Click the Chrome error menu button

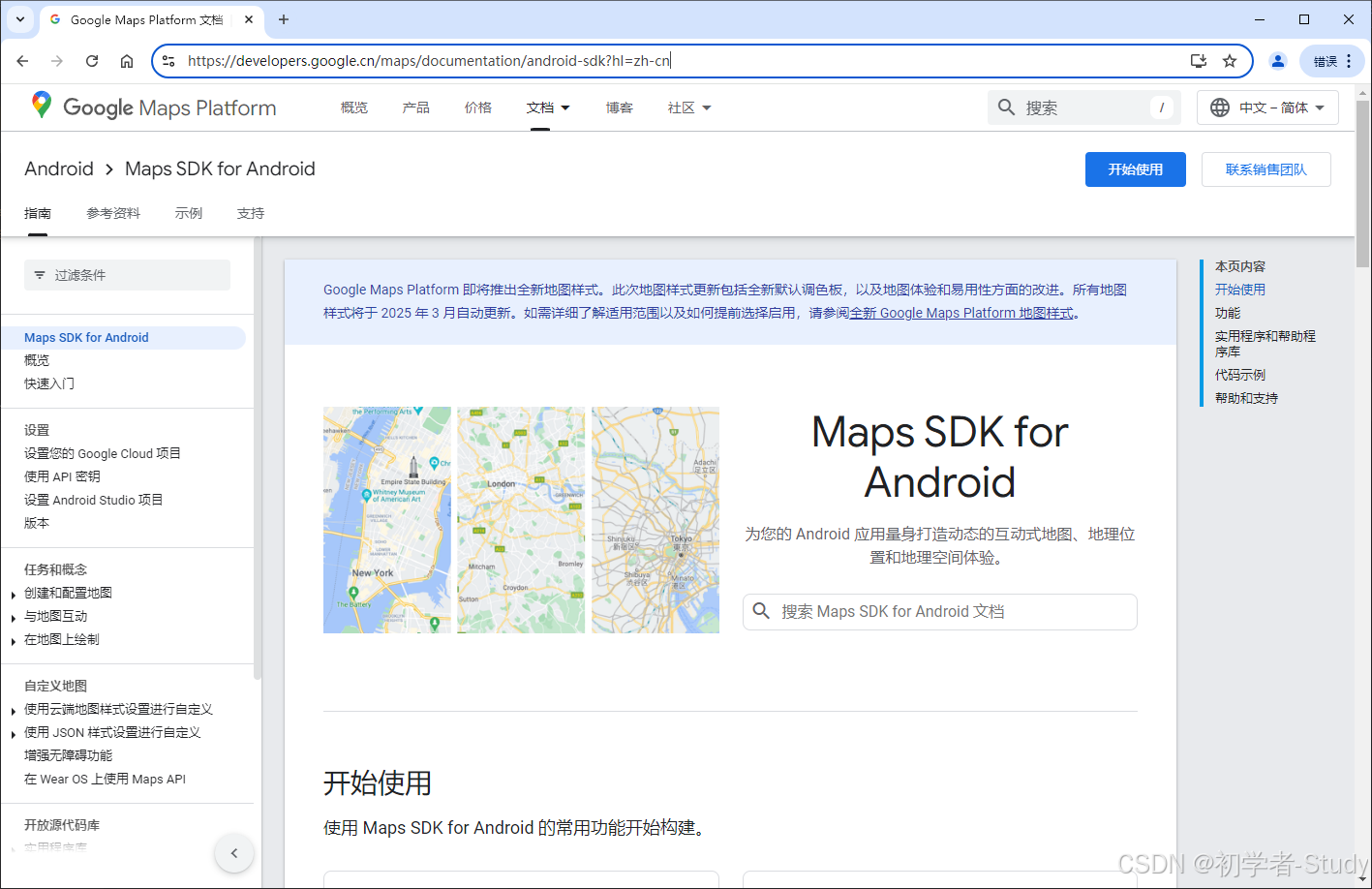point(1332,61)
